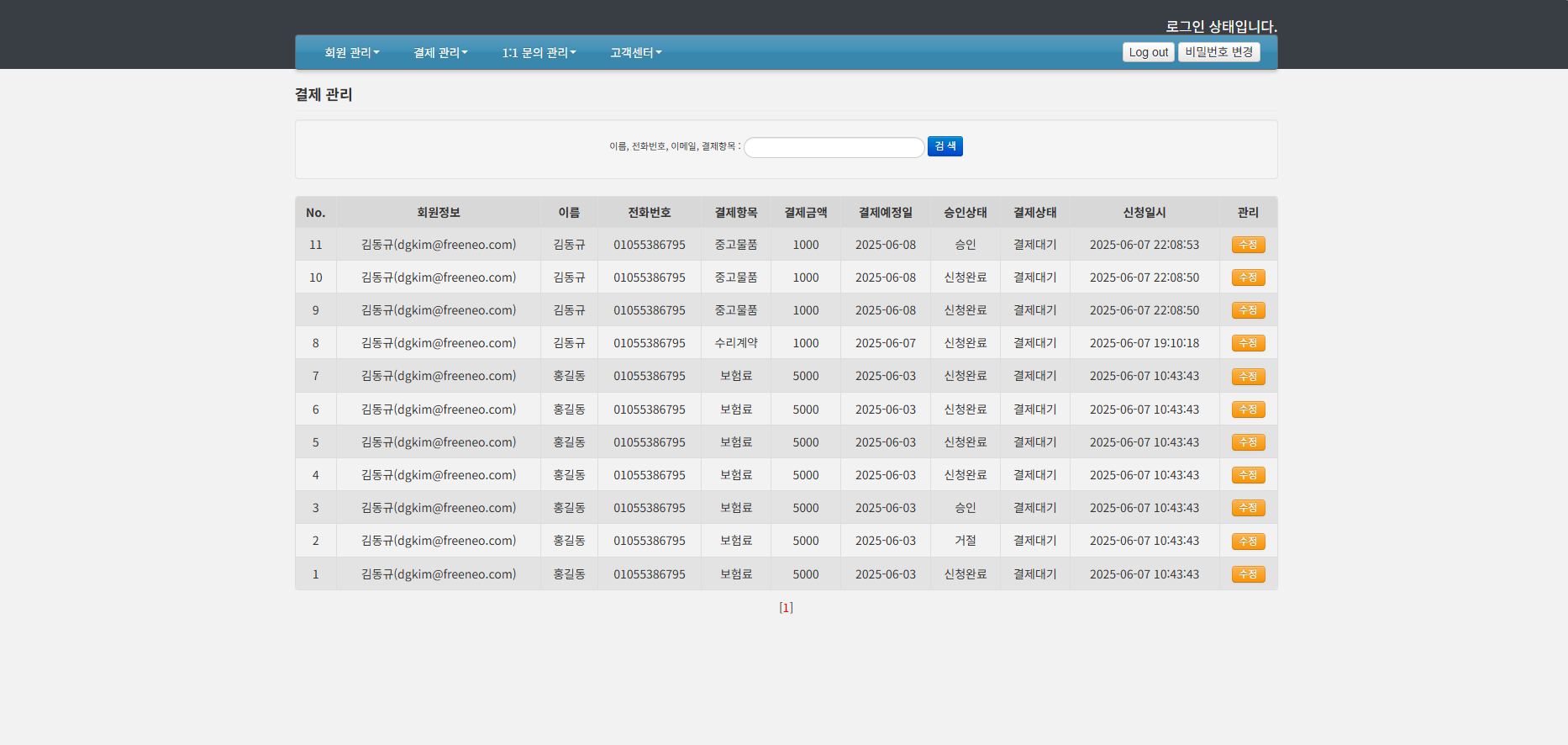
Task: Click amount 1000 in row 9
Action: 806,310
